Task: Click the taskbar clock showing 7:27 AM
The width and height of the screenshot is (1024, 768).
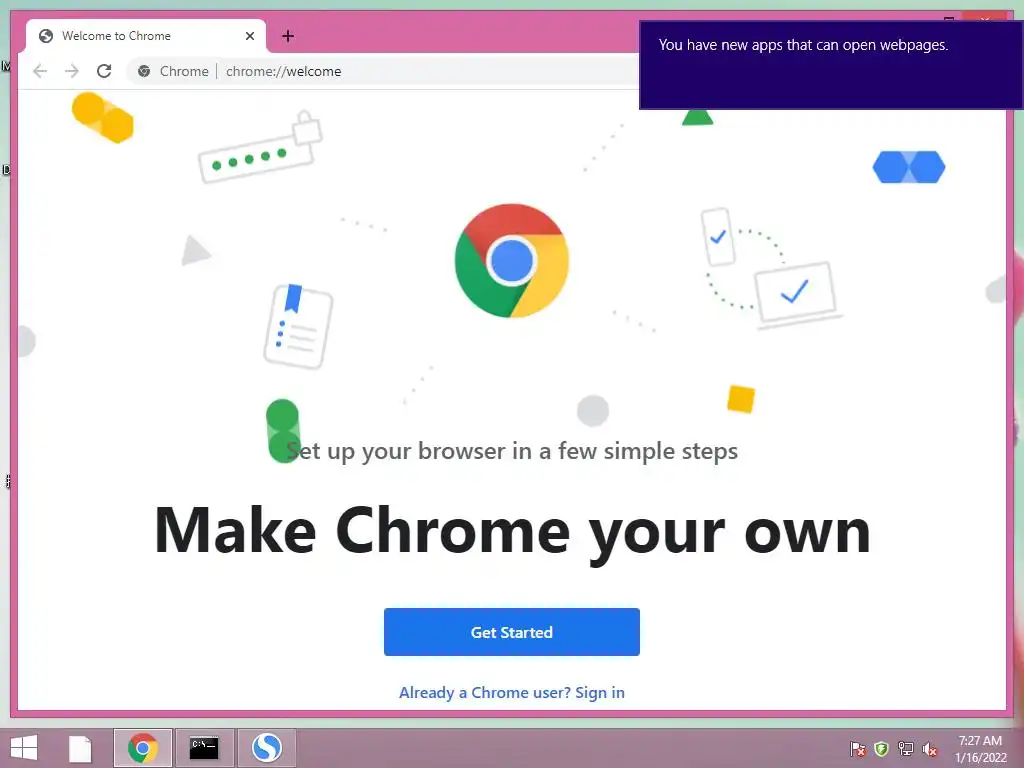Action: coord(980,748)
